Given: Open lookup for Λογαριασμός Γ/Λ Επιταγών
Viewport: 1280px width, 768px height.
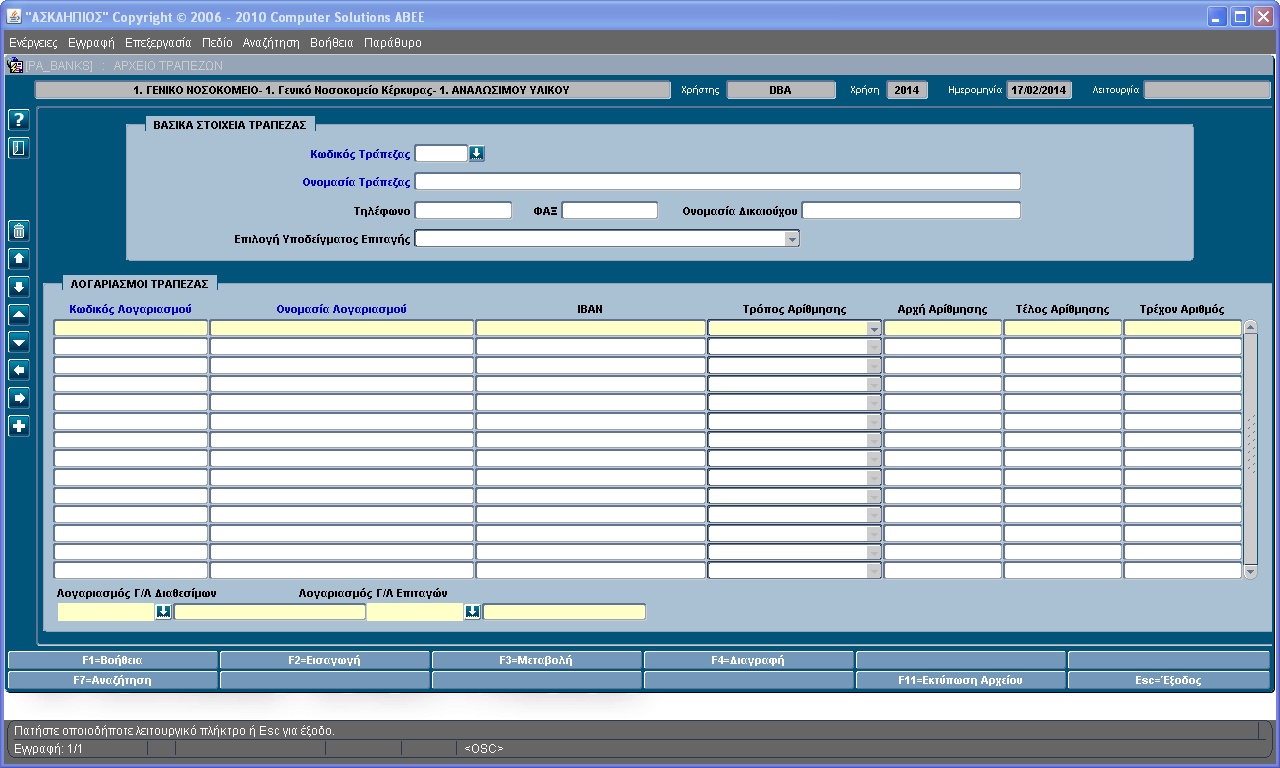Looking at the screenshot, I should pos(473,612).
